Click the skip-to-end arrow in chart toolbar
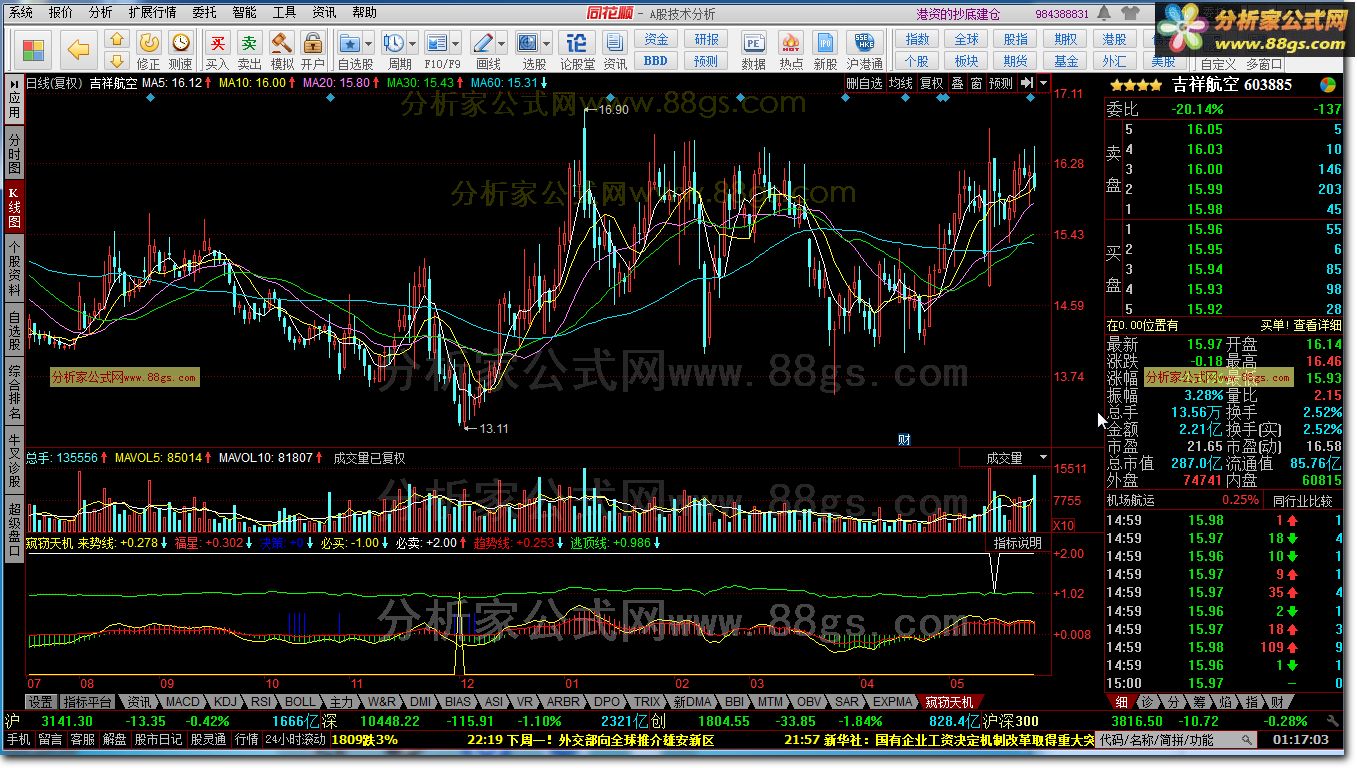The height and width of the screenshot is (768, 1357). (x=1026, y=84)
